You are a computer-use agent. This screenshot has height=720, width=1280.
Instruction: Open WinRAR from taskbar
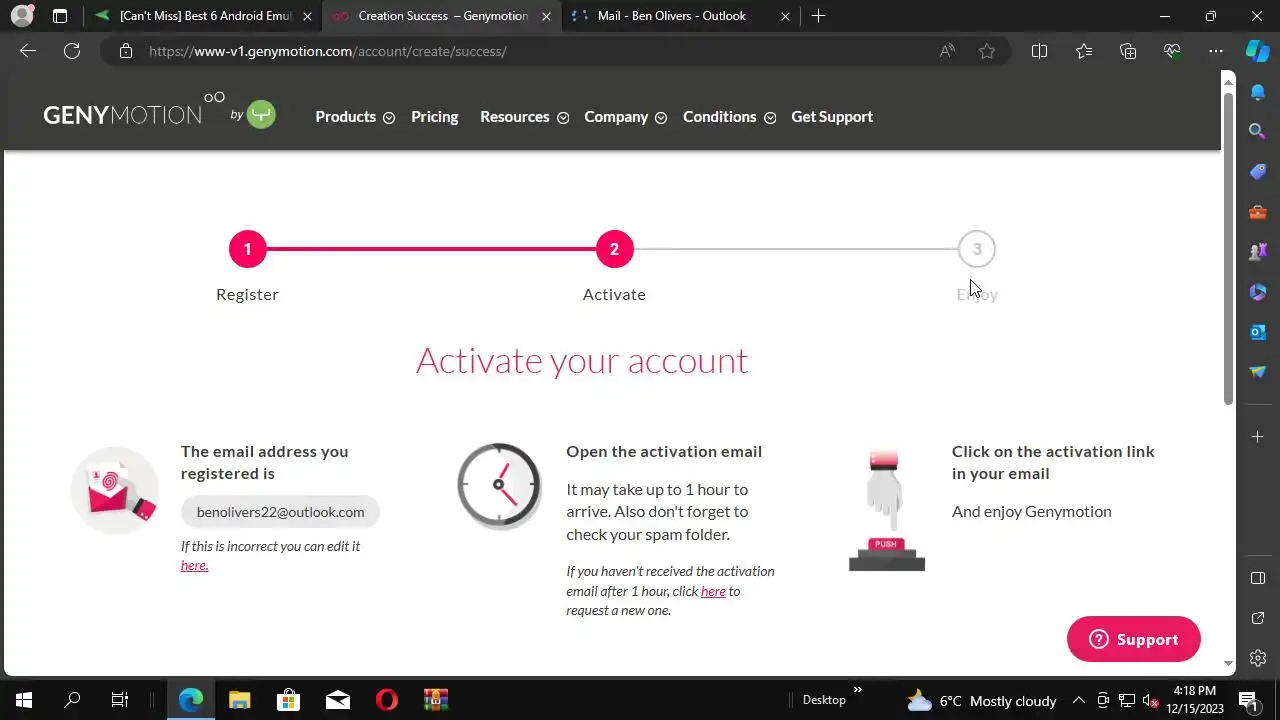(436, 700)
